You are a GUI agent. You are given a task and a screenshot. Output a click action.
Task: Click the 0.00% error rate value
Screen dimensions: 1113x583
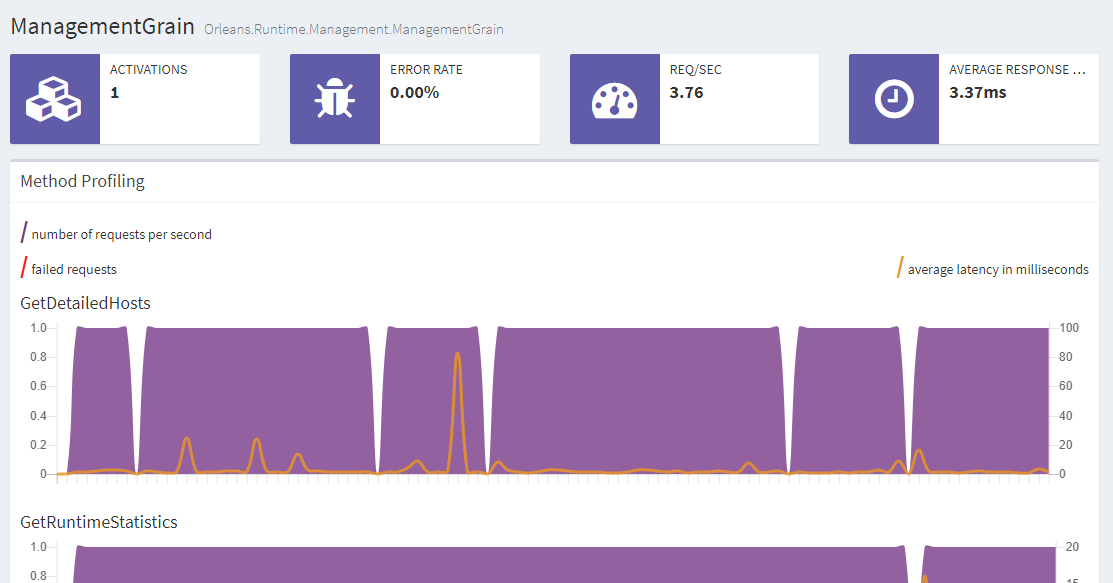pyautogui.click(x=414, y=92)
